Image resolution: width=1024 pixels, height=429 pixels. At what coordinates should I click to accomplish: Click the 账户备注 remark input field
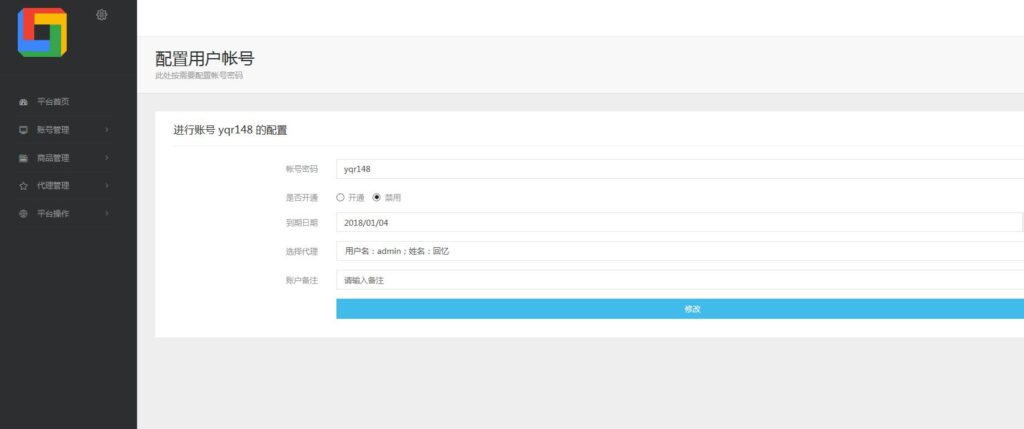[680, 280]
